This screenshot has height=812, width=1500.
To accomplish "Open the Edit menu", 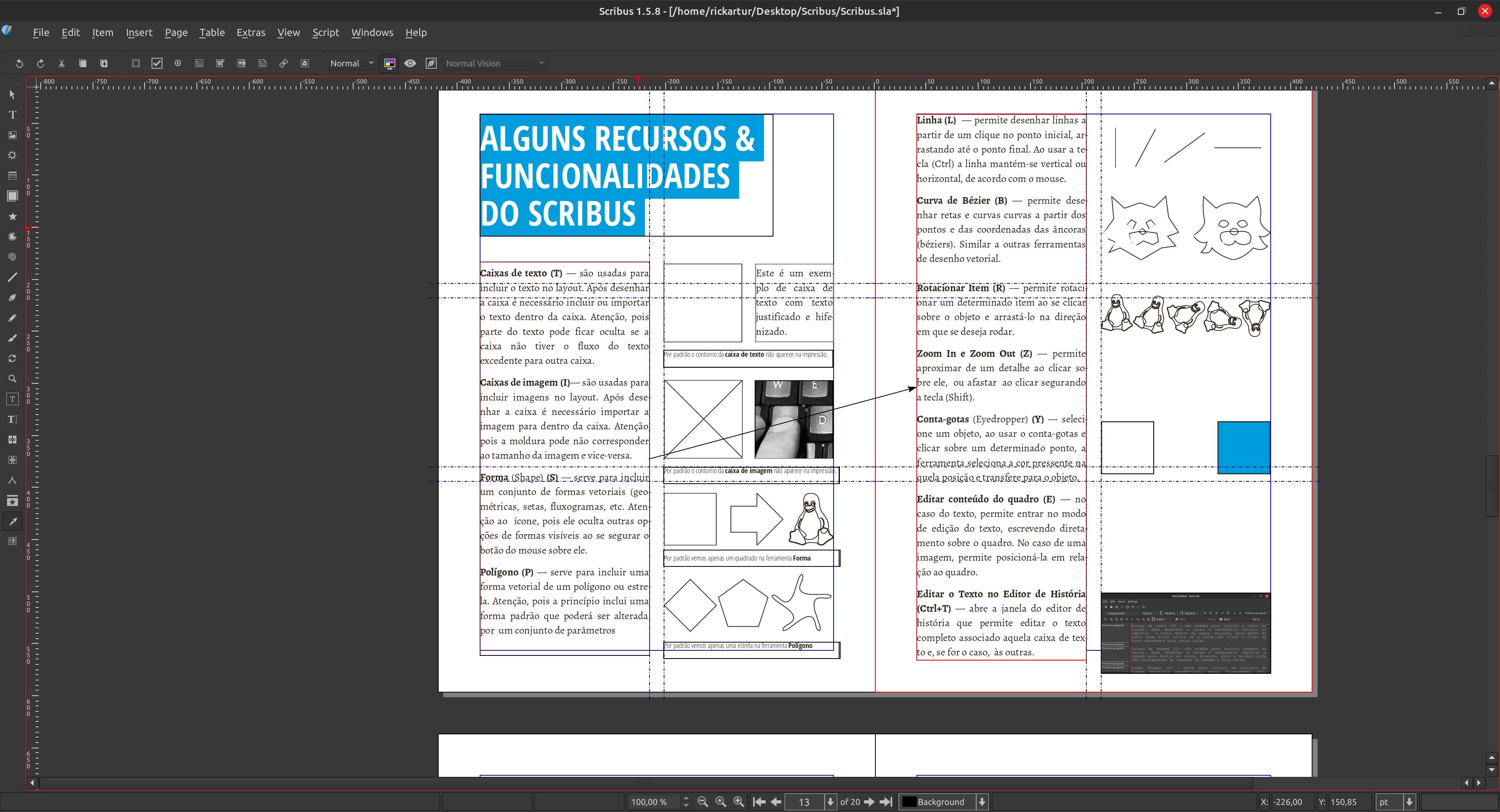I will pos(70,32).
